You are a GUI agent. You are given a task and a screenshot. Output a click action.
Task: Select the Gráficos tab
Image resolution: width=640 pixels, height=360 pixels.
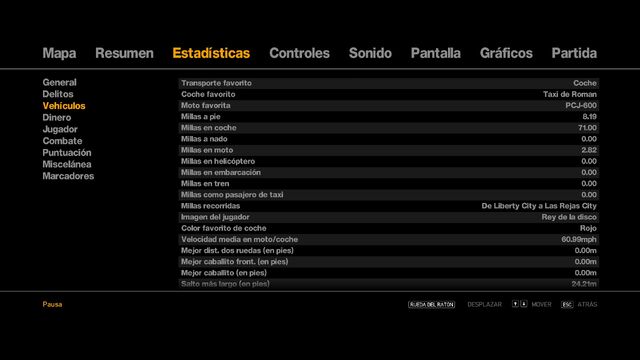tap(506, 53)
